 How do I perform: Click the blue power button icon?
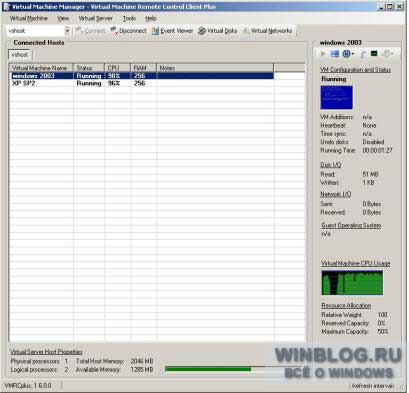coord(347,54)
